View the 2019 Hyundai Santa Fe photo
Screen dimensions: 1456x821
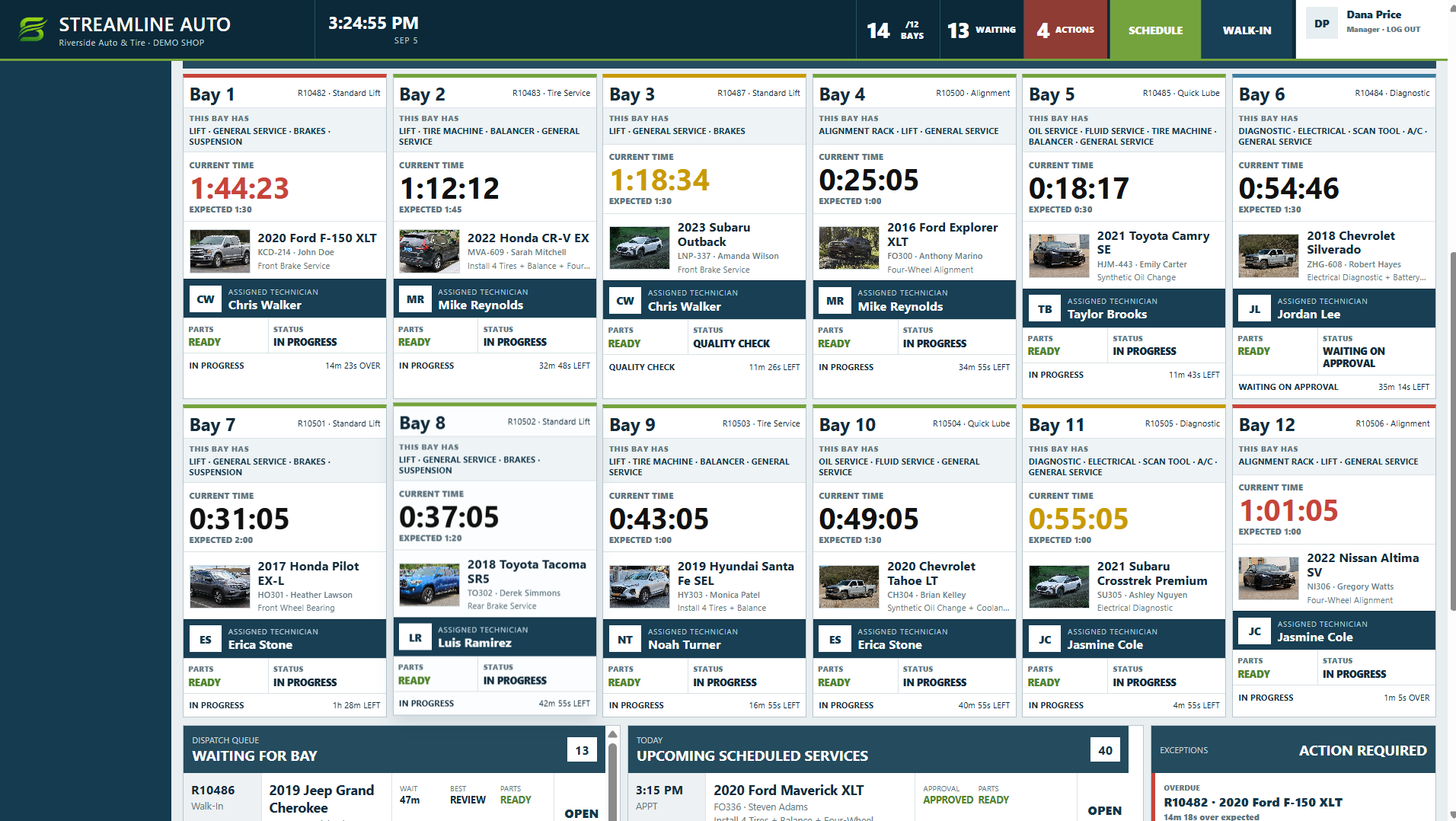[640, 586]
